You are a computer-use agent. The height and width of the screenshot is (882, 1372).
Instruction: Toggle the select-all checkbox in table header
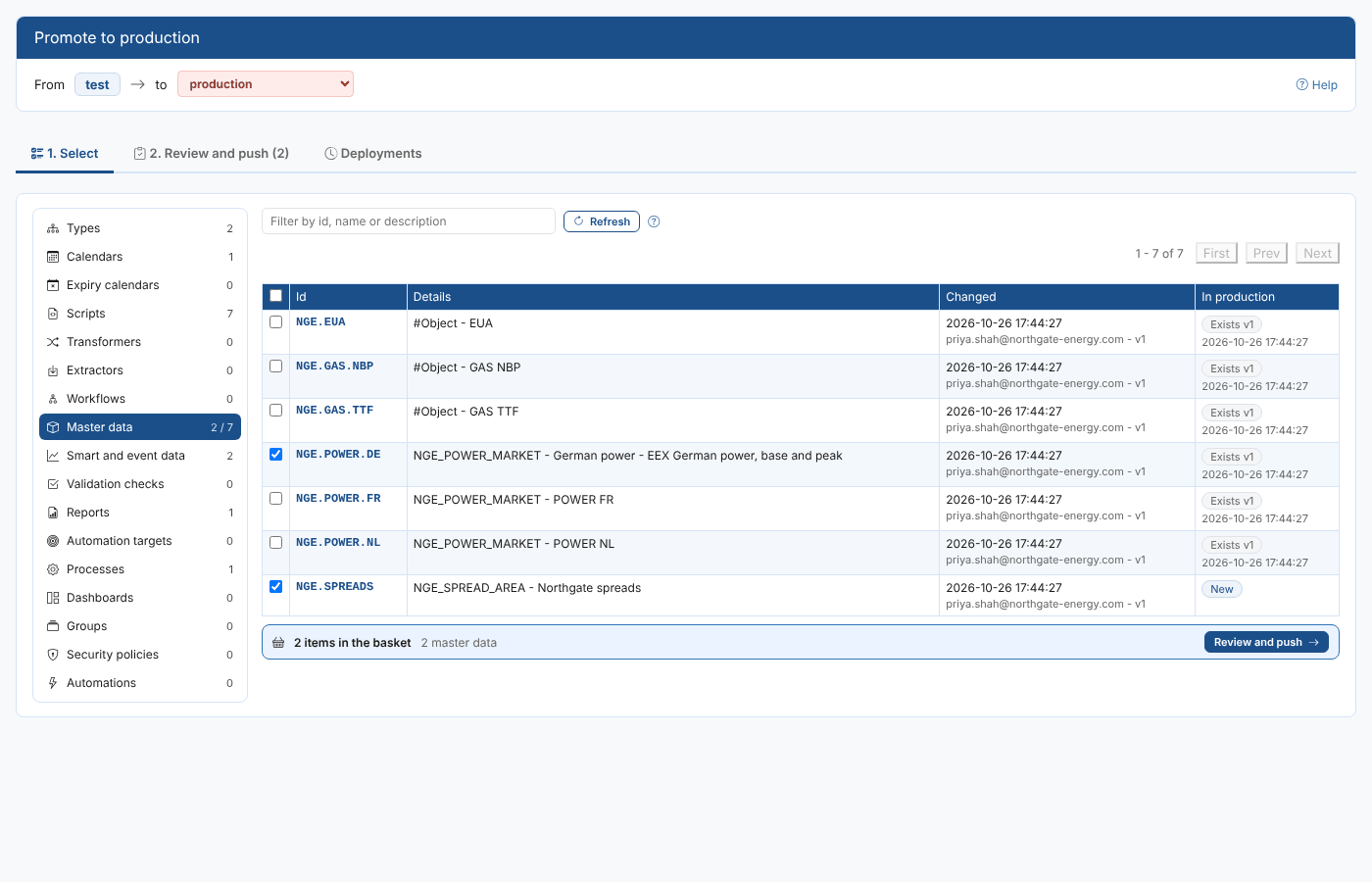click(x=275, y=296)
